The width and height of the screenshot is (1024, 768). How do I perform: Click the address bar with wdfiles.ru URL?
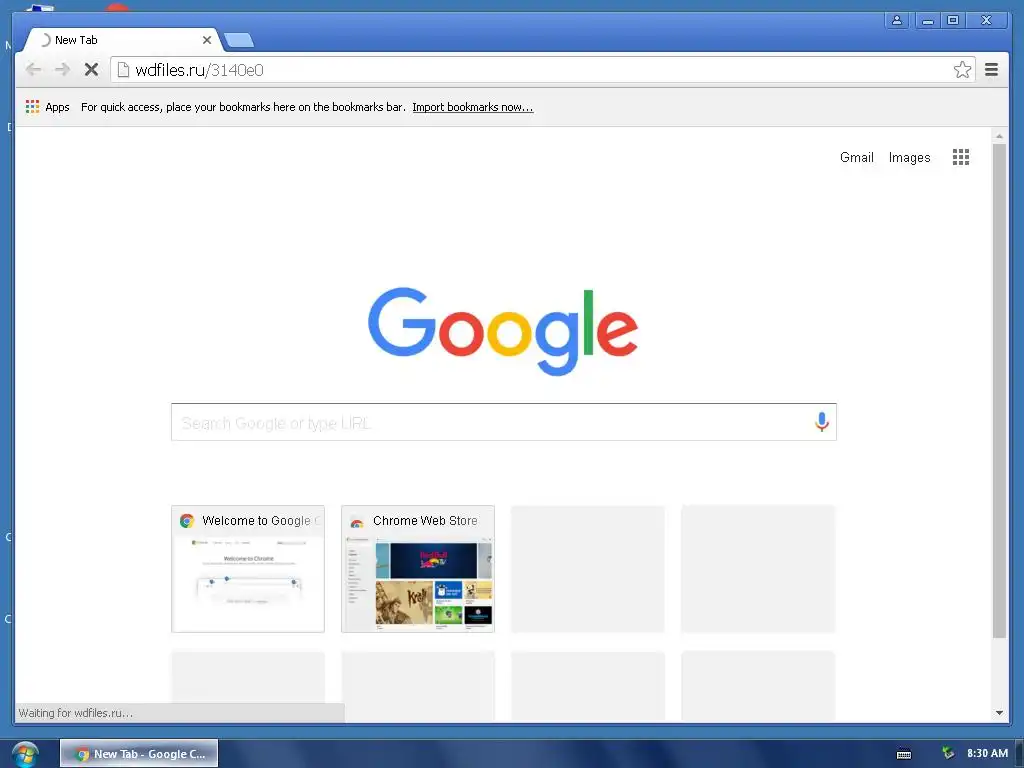[542, 70]
